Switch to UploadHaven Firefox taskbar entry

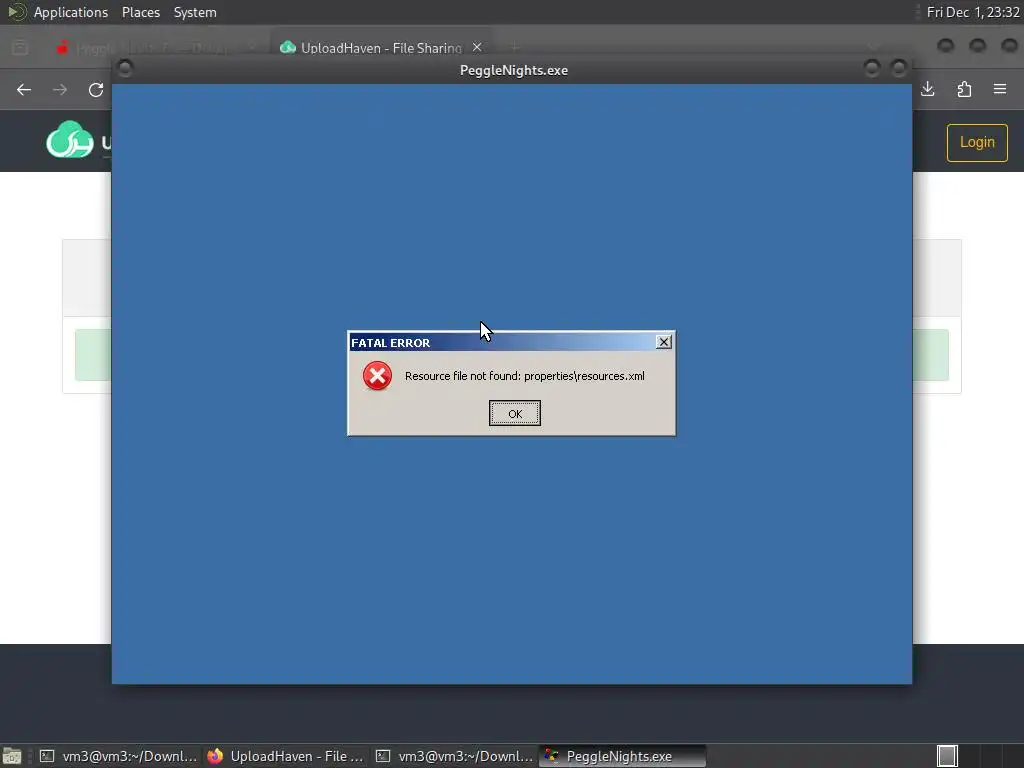tap(286, 756)
